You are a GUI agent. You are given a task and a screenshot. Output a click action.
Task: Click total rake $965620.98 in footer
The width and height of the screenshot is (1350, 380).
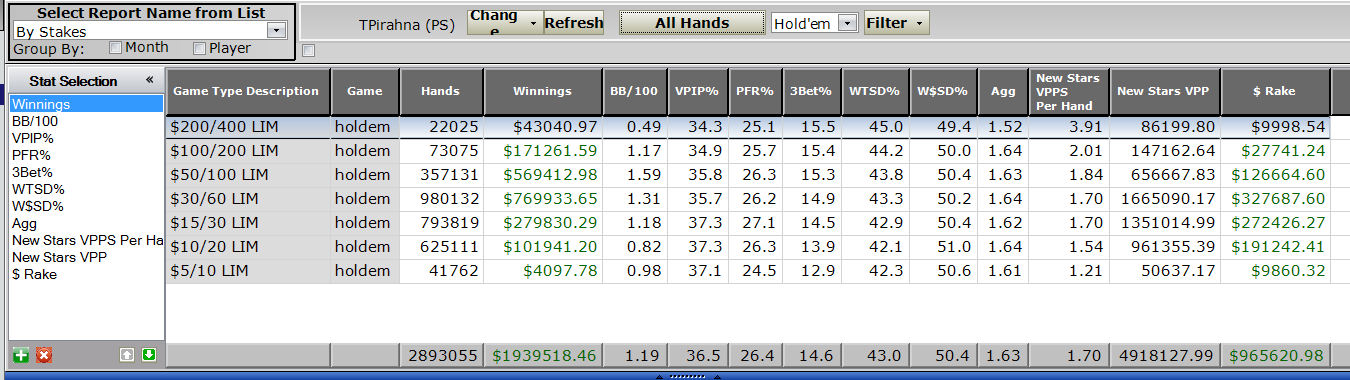click(x=1277, y=355)
